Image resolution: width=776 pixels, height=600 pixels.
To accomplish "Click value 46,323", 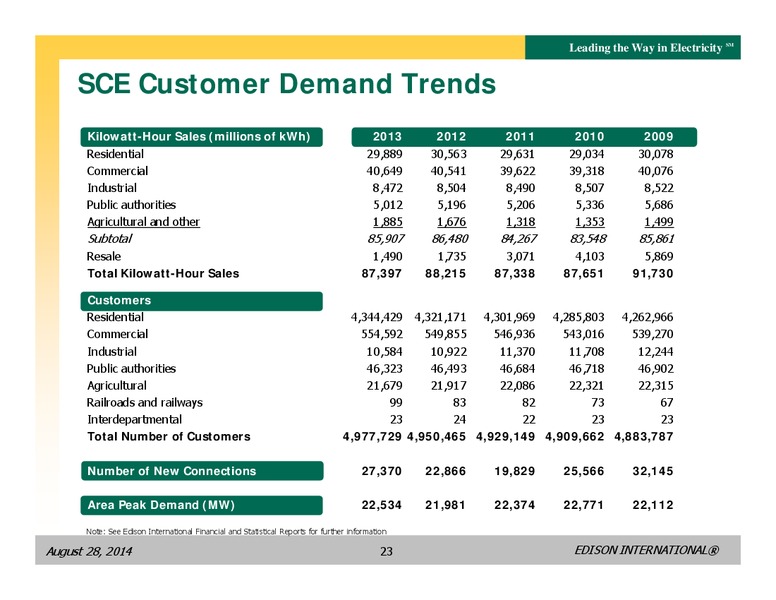I will pos(385,369).
